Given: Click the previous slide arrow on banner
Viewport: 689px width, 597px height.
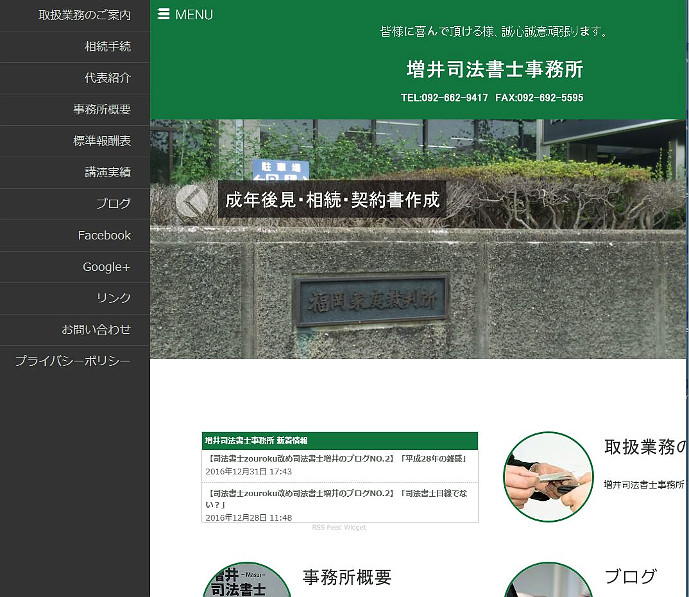Looking at the screenshot, I should (192, 200).
